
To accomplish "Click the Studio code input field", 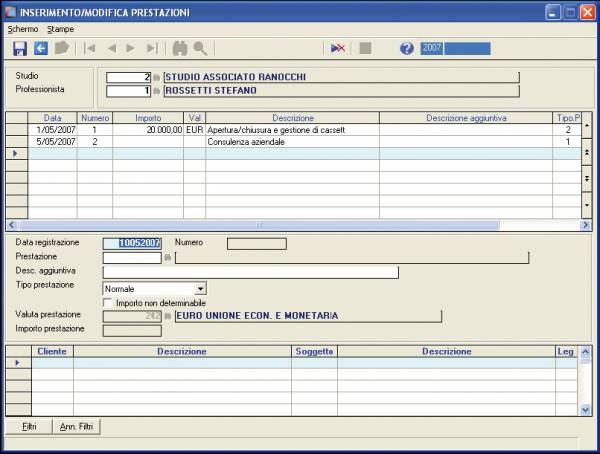I will 128,77.
